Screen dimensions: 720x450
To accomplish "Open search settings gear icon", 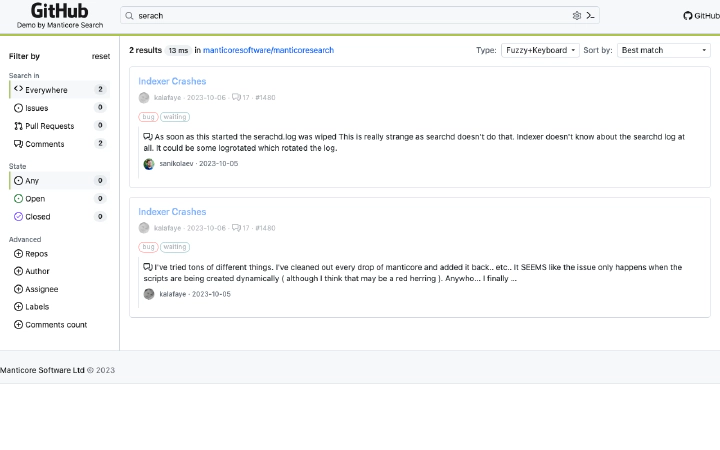I will point(577,16).
